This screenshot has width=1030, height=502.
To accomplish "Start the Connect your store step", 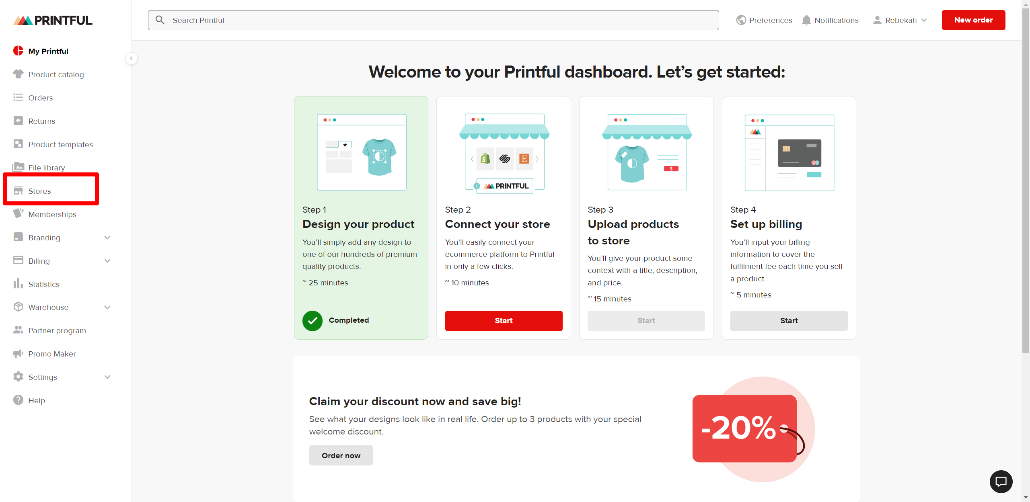I will point(503,321).
